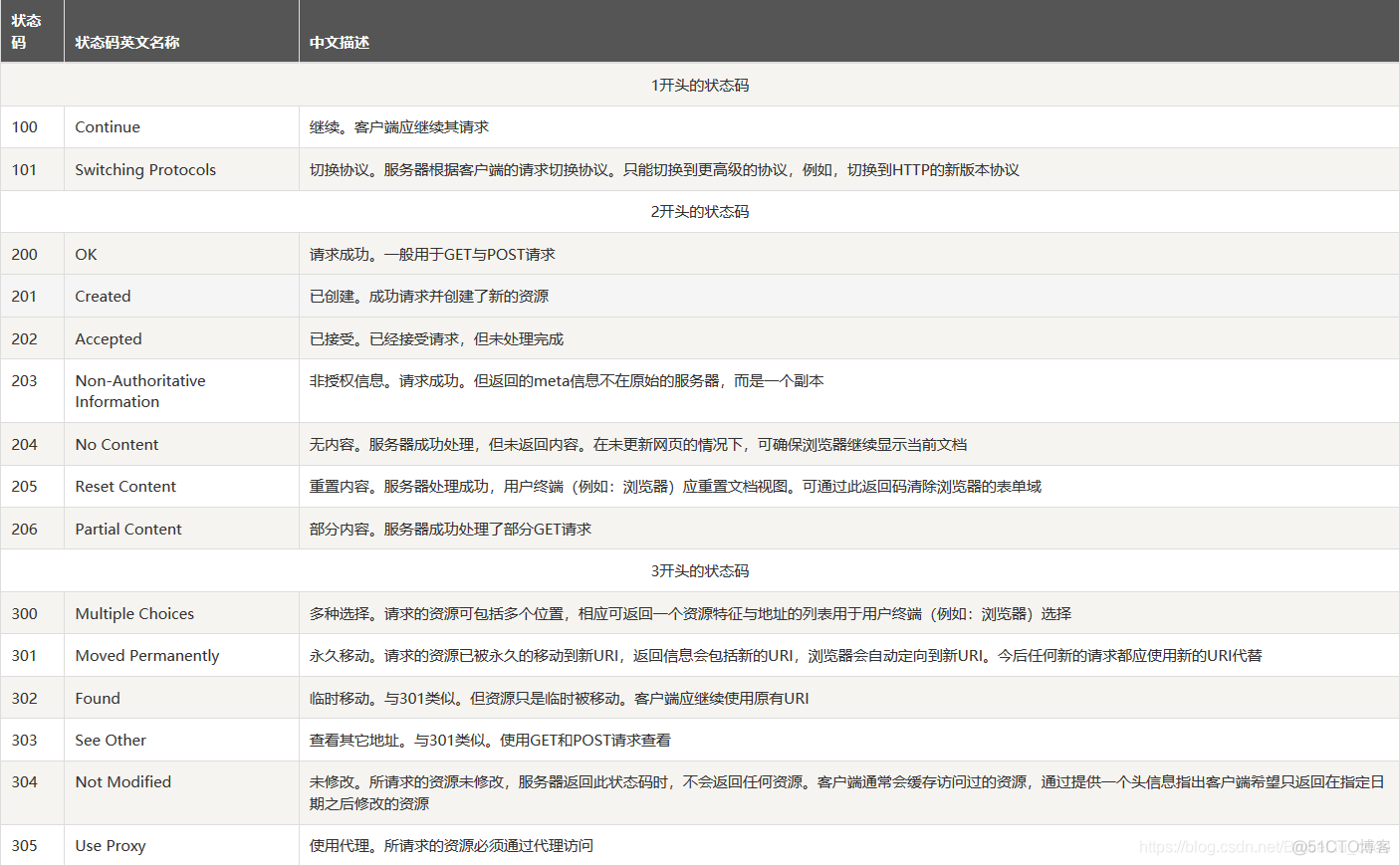Image resolution: width=1400 pixels, height=865 pixels.
Task: Click the Multiple Choices cell
Action: (181, 613)
